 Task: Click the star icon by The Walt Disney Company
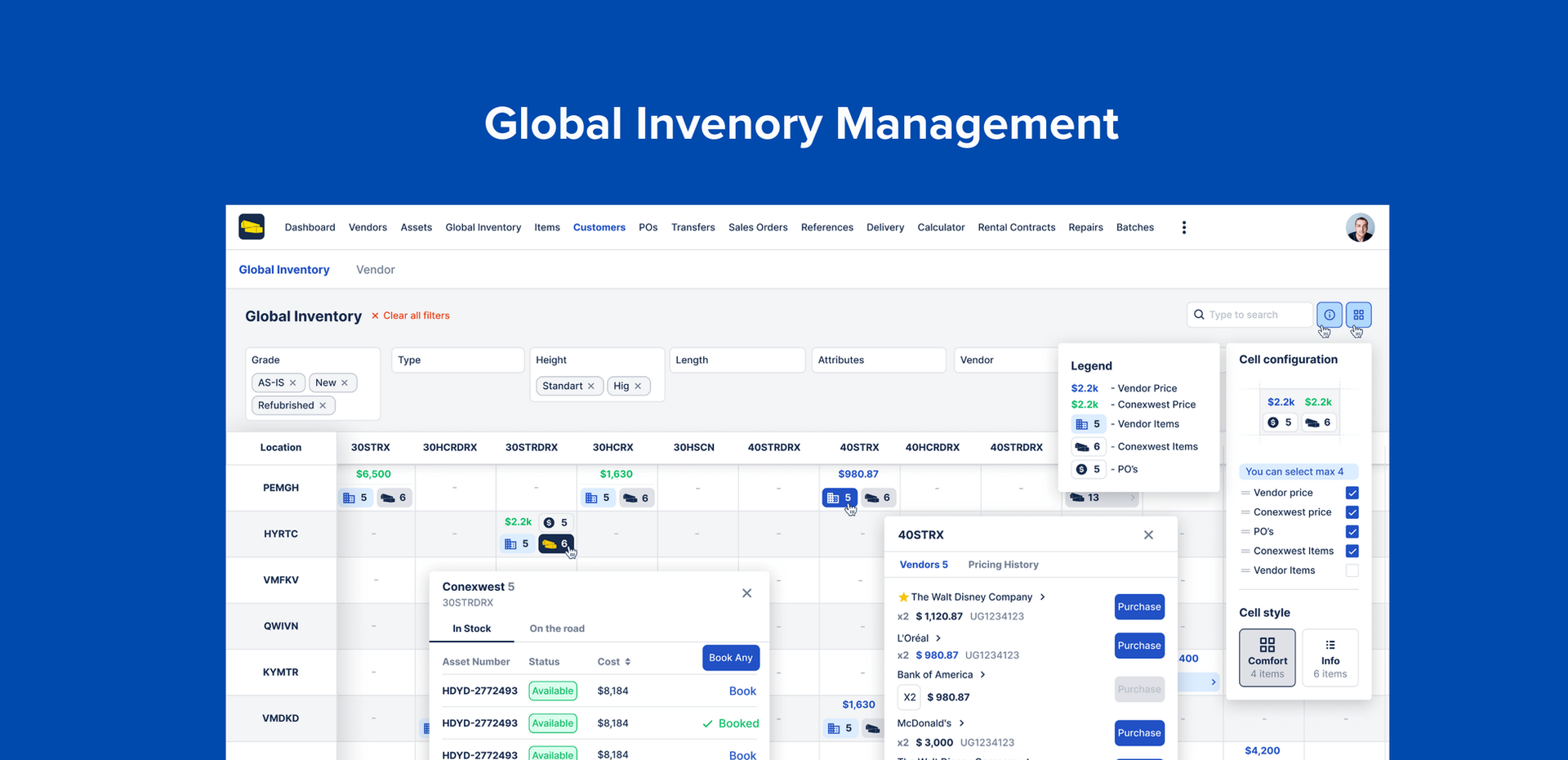point(903,597)
